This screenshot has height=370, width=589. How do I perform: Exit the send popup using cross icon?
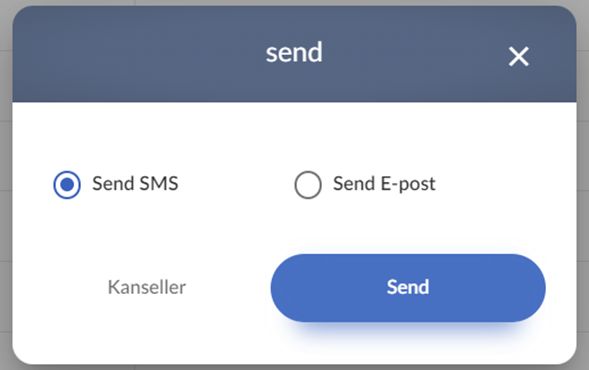(519, 57)
